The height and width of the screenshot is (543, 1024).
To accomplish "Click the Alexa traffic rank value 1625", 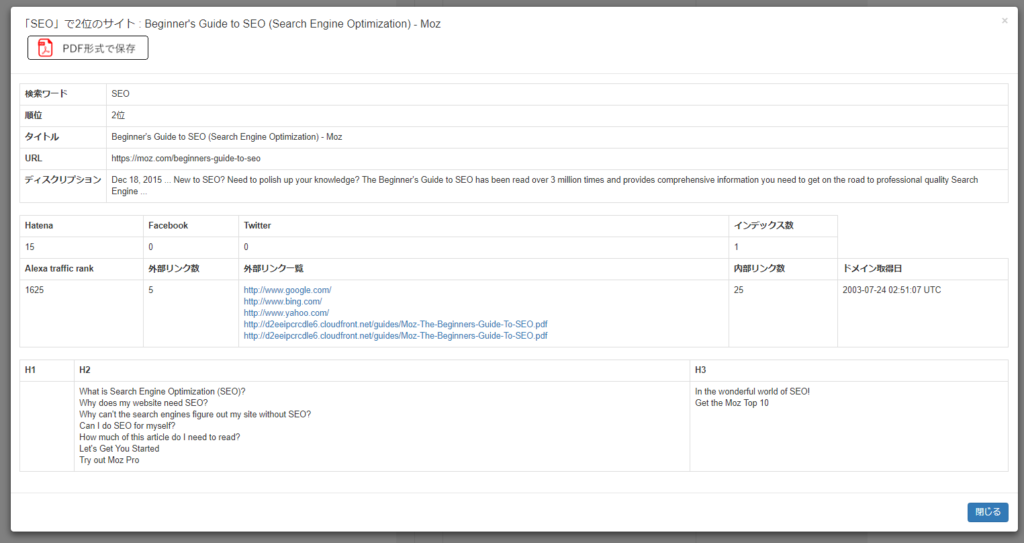I will (x=35, y=290).
